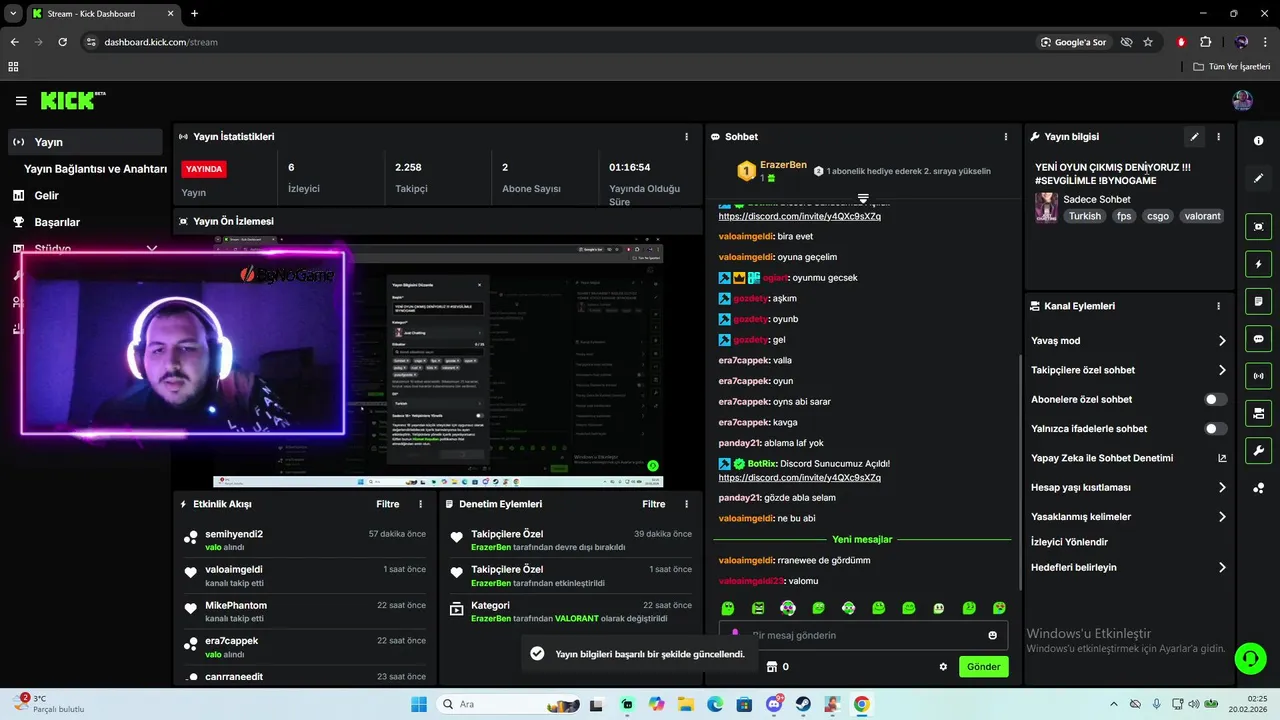
Task: Toggle broadcast signal icon in right sidebar
Action: pyautogui.click(x=1259, y=376)
